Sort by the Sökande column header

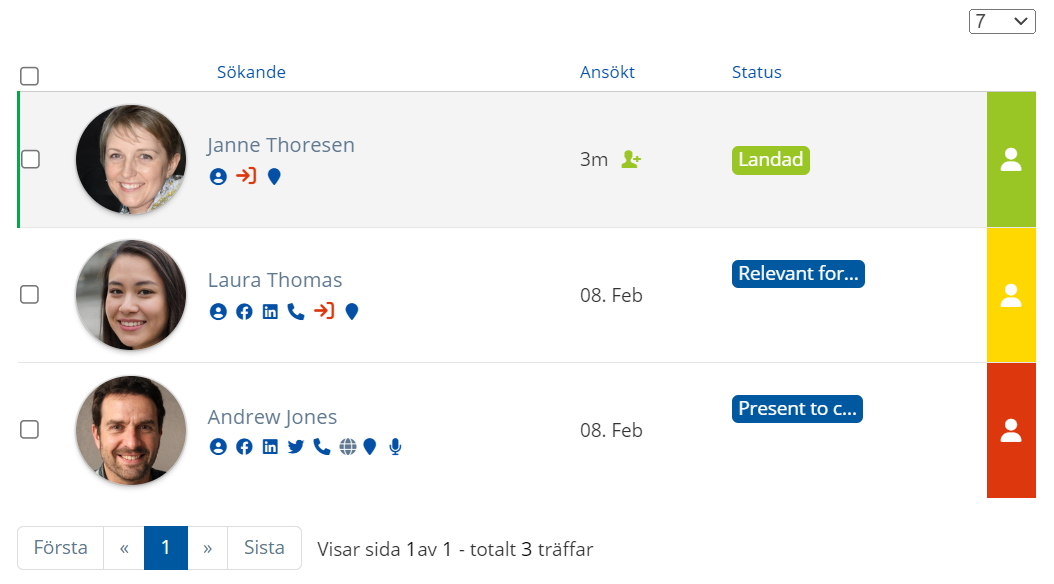[x=251, y=72]
